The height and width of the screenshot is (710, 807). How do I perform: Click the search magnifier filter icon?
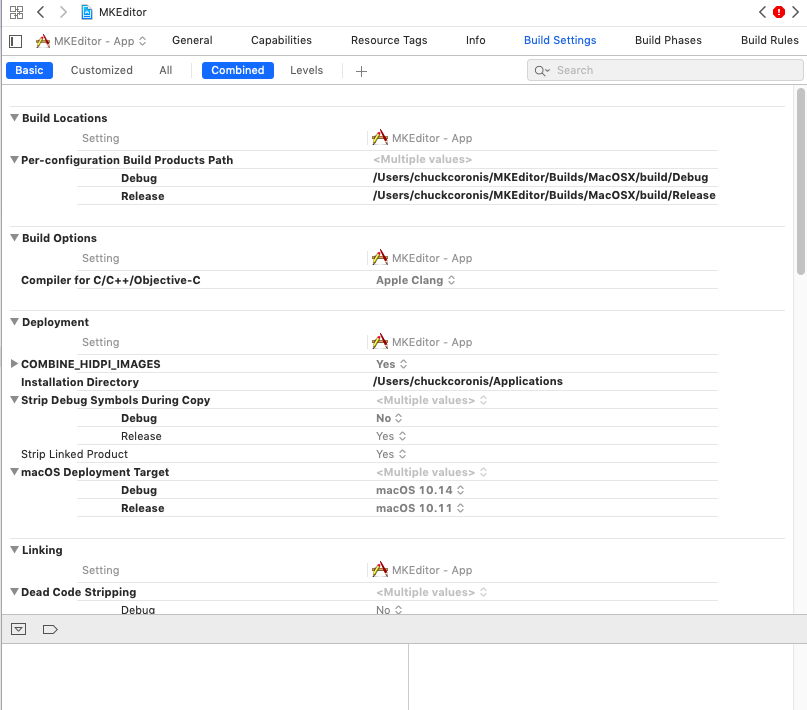pyautogui.click(x=541, y=70)
